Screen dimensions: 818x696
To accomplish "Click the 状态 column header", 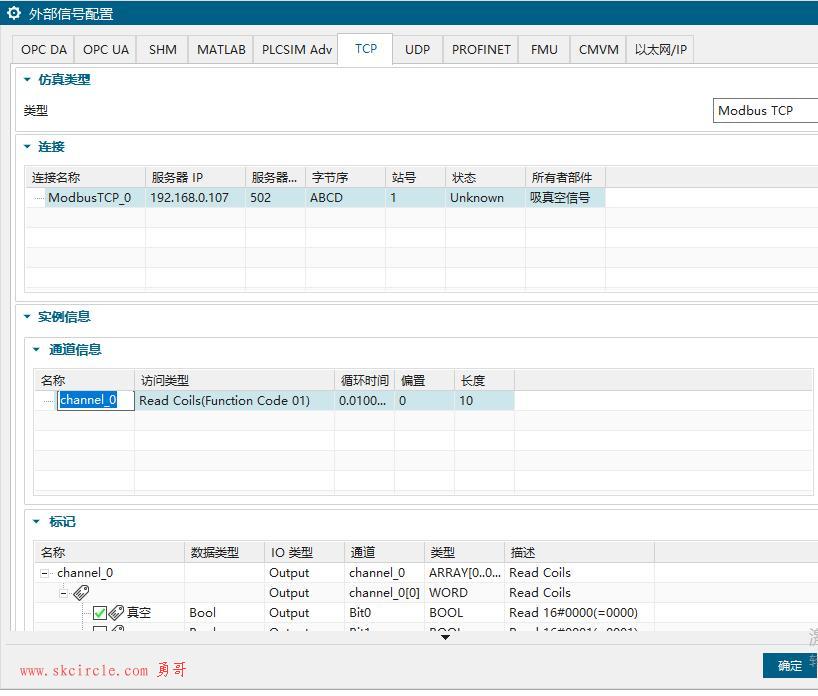I will (485, 178).
